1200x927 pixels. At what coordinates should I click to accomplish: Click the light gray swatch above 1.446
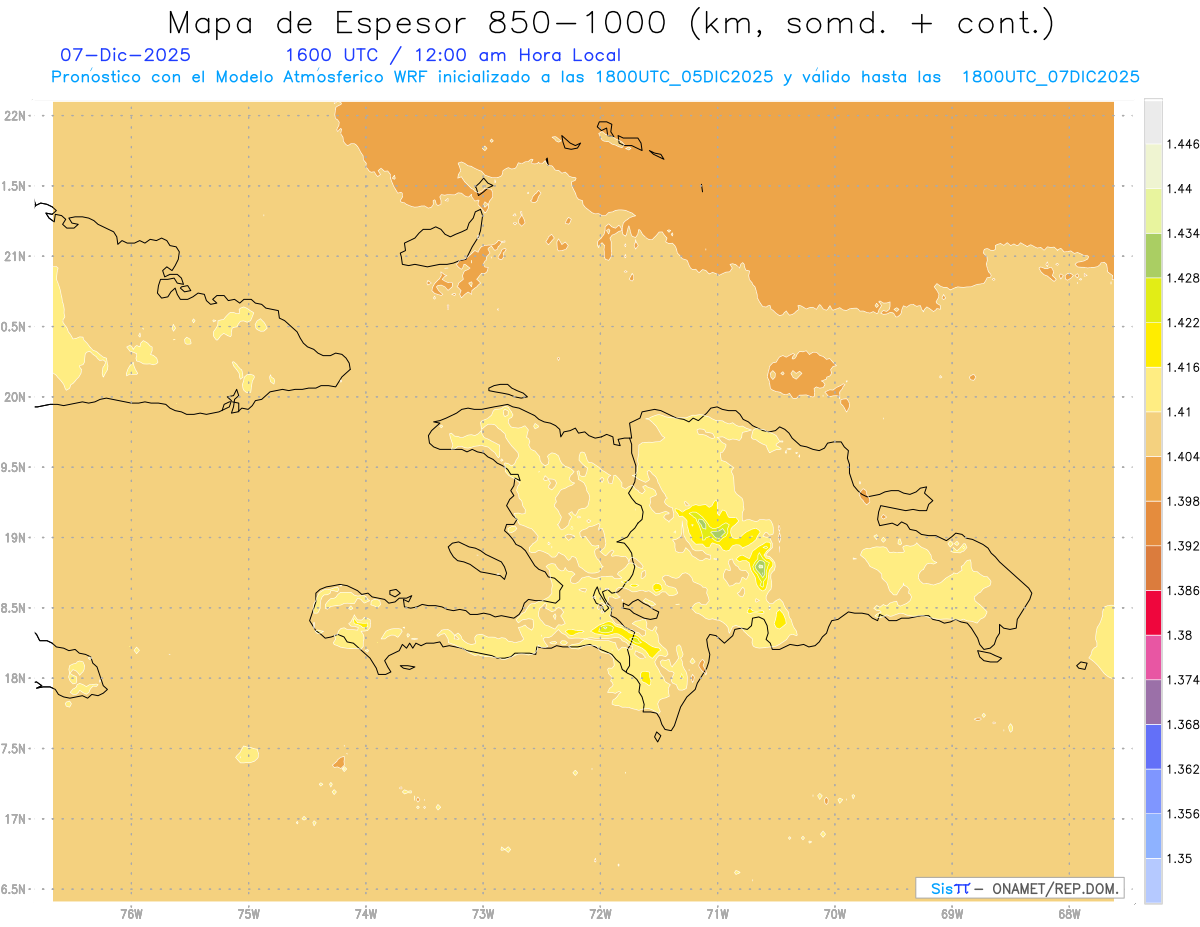(1153, 121)
